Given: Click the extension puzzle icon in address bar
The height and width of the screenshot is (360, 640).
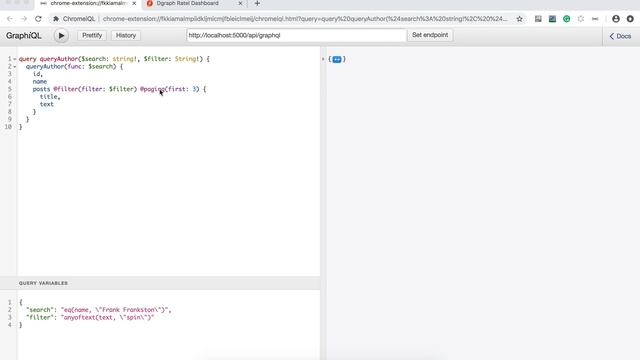Looking at the screenshot, I should tap(56, 19).
